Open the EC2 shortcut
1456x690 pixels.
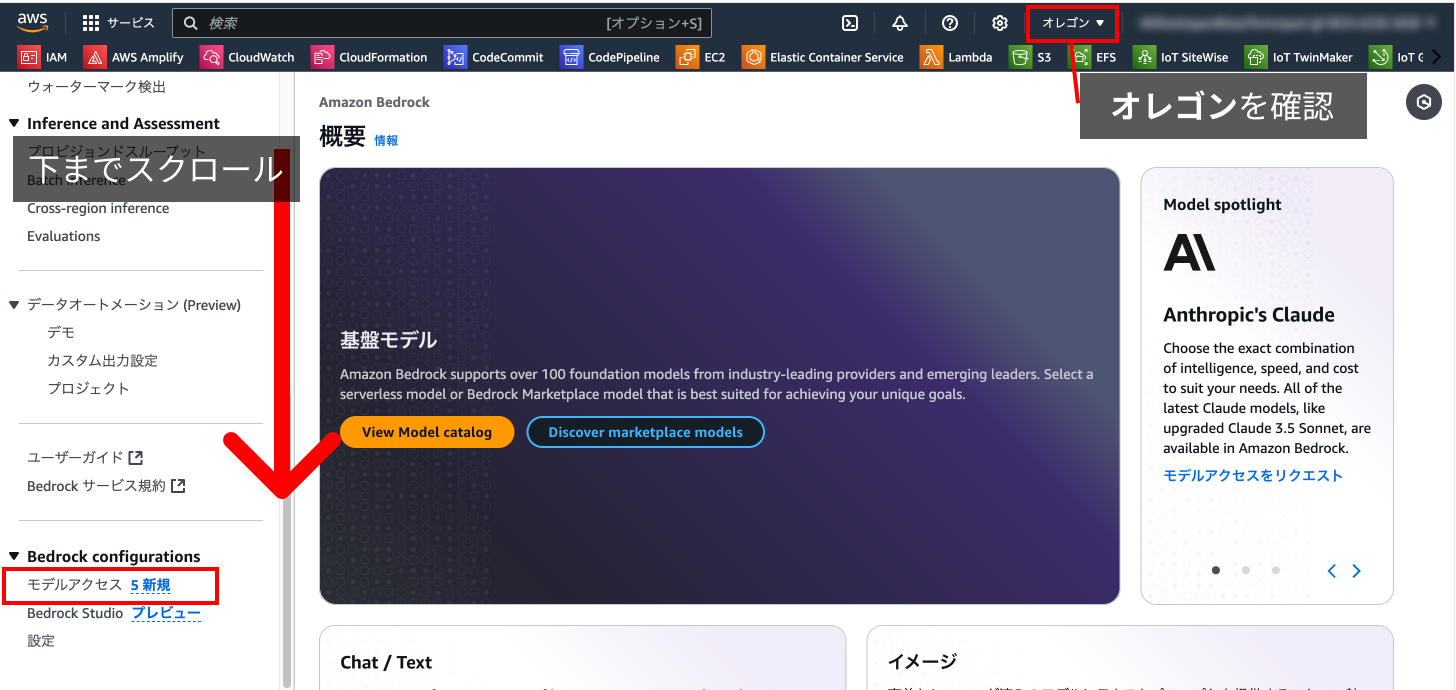[701, 57]
